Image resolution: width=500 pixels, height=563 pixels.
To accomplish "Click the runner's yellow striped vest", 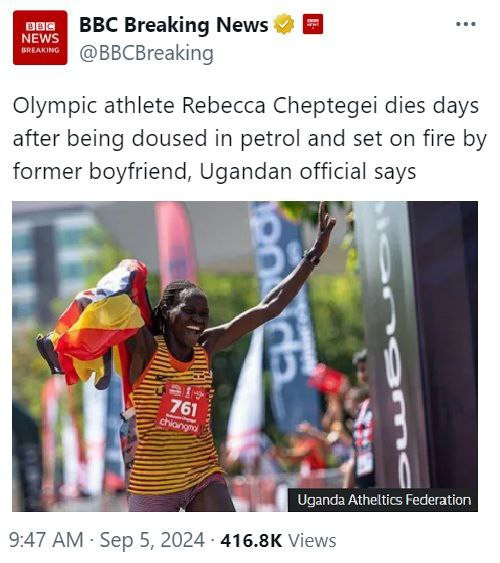I will 174,417.
